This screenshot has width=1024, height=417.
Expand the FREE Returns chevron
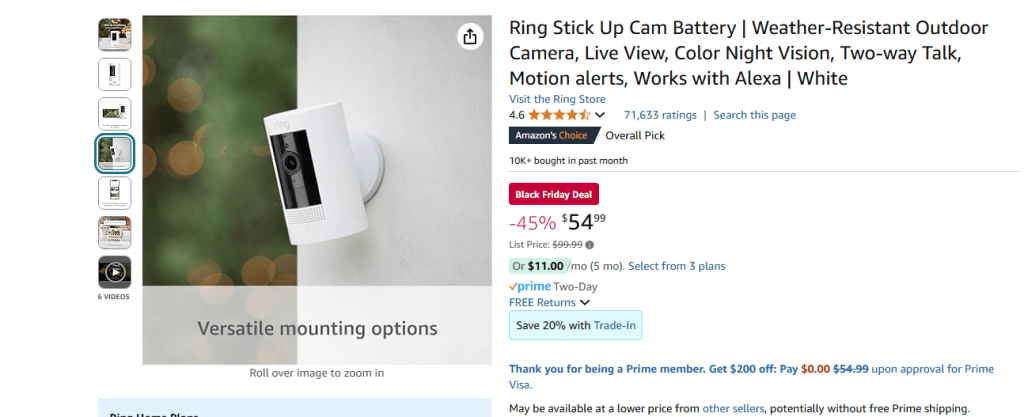(x=585, y=303)
